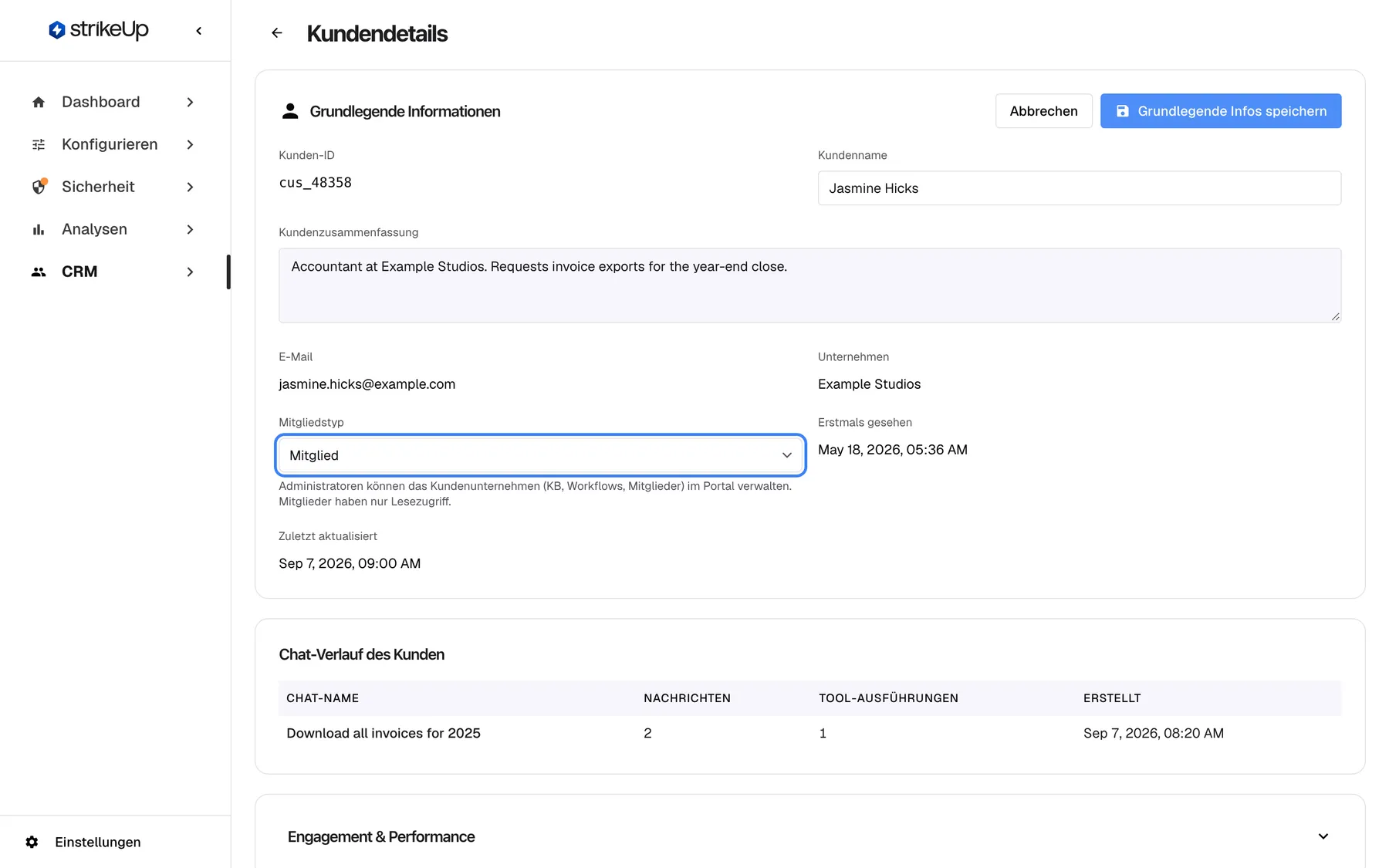Click the email jasmine.hicks@example.com
Image resolution: width=1389 pixels, height=868 pixels.
367,384
